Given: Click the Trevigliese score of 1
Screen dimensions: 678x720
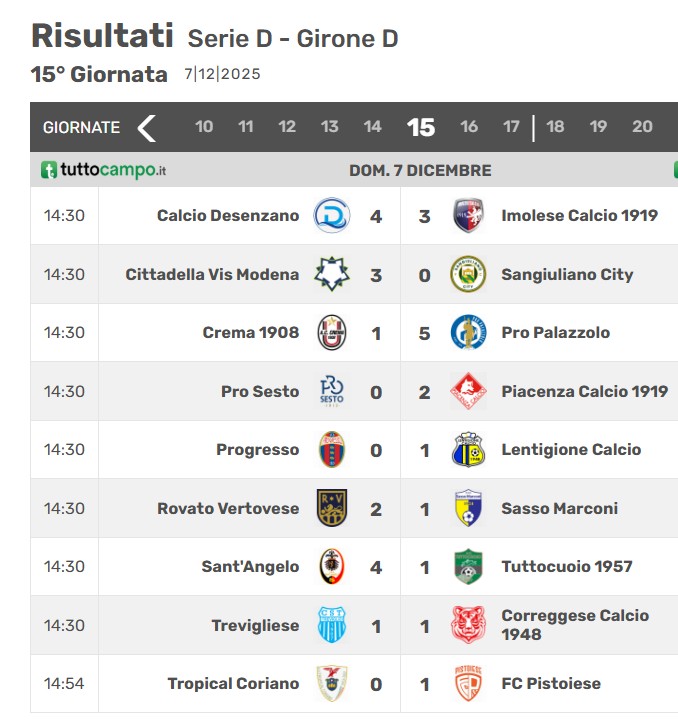Looking at the screenshot, I should [376, 626].
